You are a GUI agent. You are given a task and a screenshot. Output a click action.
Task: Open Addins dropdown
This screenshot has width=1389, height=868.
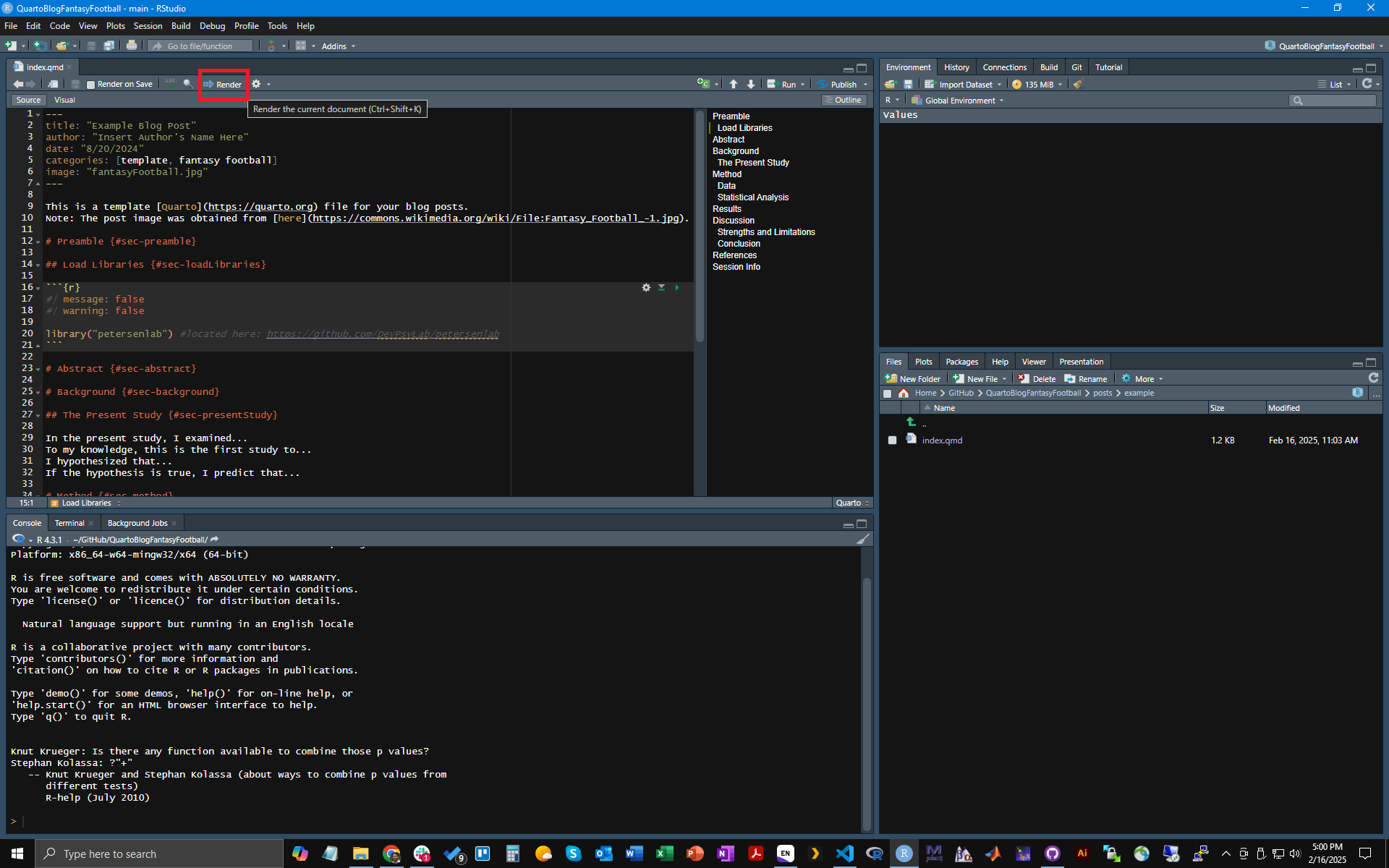338,46
